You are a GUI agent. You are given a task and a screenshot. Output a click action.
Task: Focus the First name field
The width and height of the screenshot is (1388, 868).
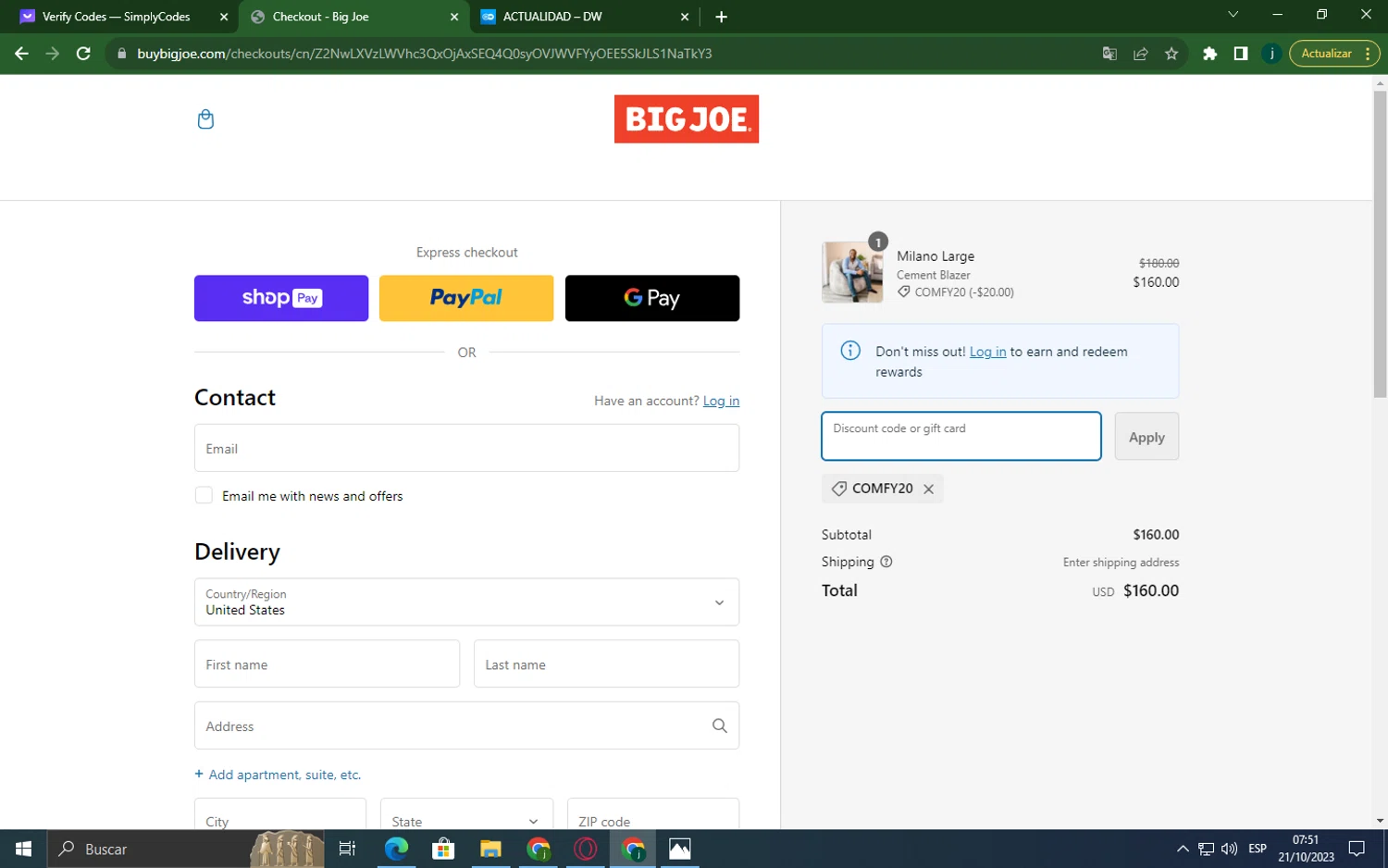(327, 663)
